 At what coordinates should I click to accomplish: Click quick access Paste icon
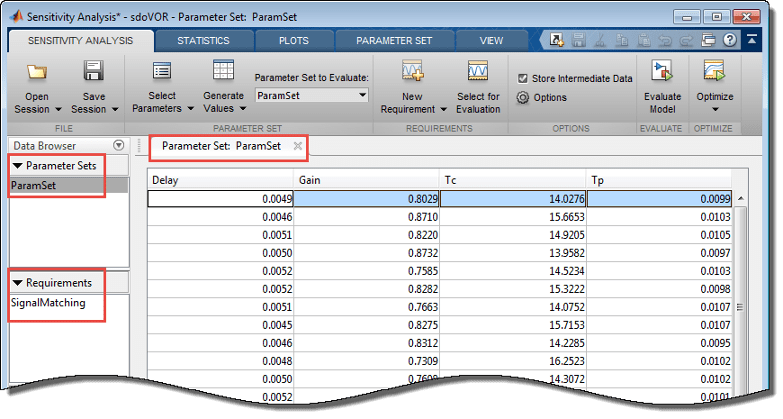tap(643, 40)
